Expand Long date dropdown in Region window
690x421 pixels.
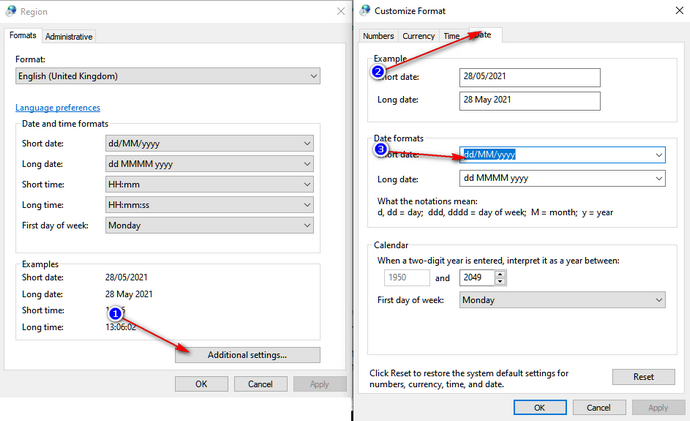click(x=209, y=164)
